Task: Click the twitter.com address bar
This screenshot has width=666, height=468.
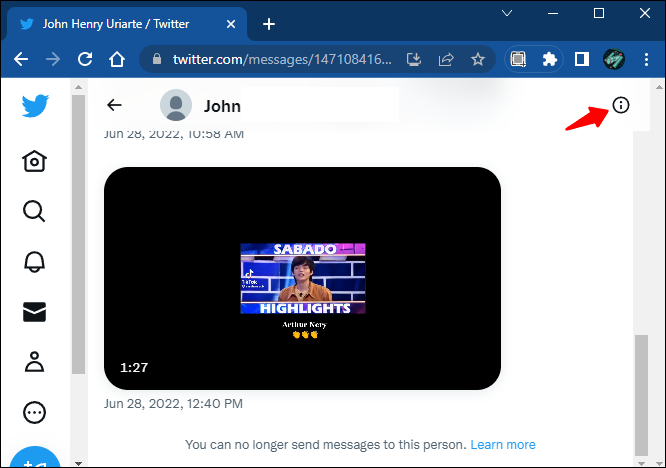Action: [x=282, y=59]
